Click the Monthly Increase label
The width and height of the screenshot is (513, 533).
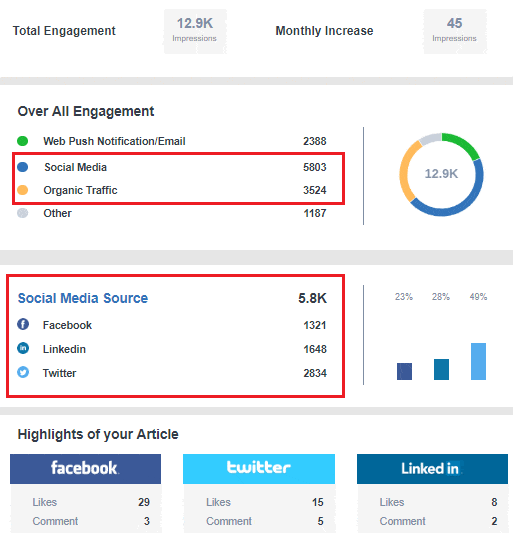click(x=324, y=31)
